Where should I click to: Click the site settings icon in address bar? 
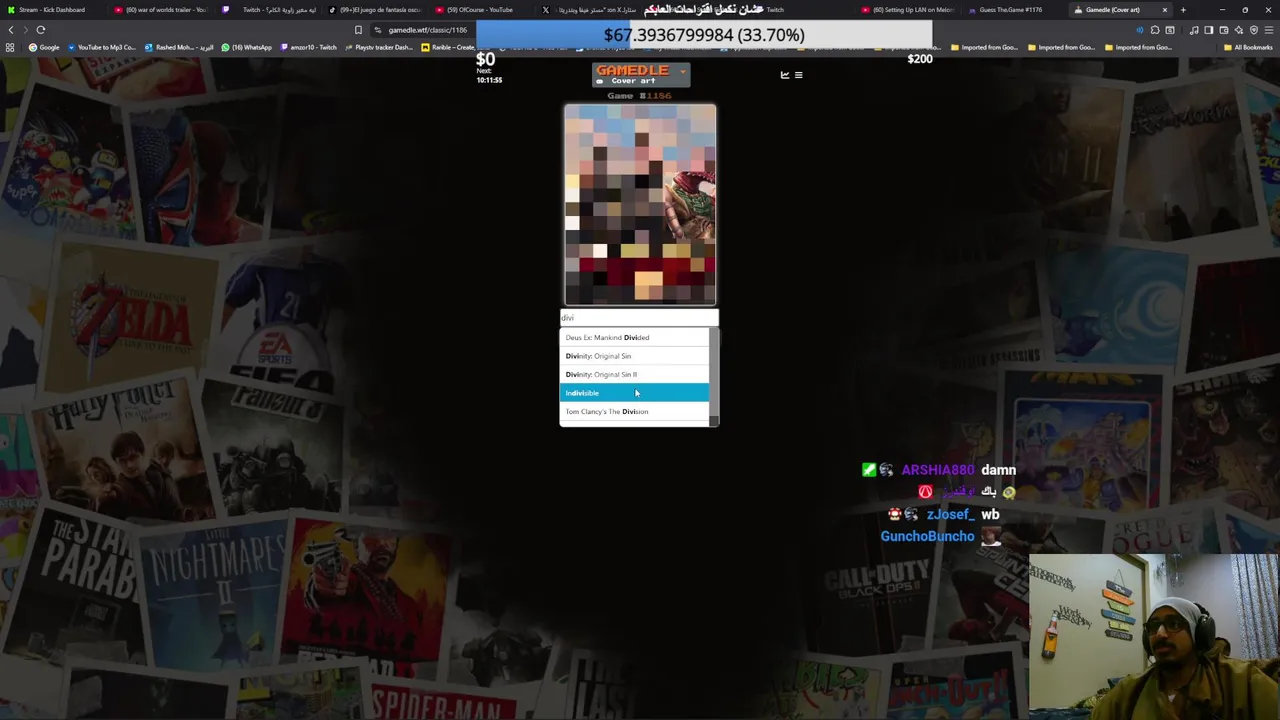click(x=377, y=30)
